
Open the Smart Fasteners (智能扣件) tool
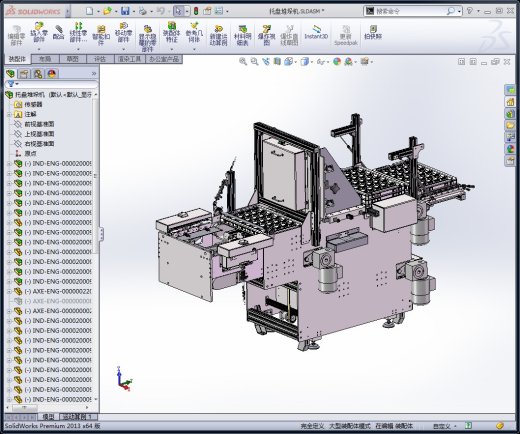101,35
